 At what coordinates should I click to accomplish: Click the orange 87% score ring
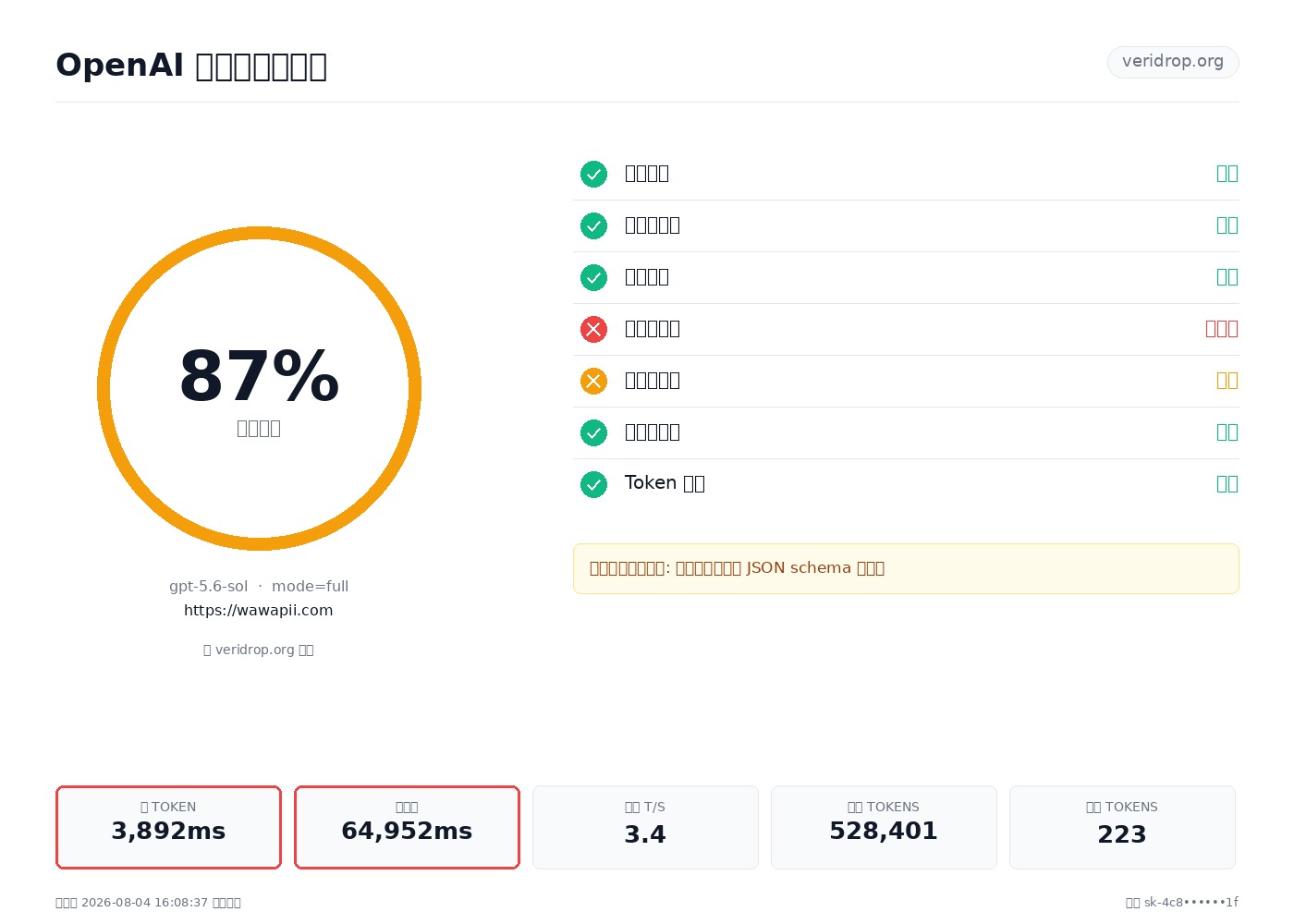click(x=259, y=388)
